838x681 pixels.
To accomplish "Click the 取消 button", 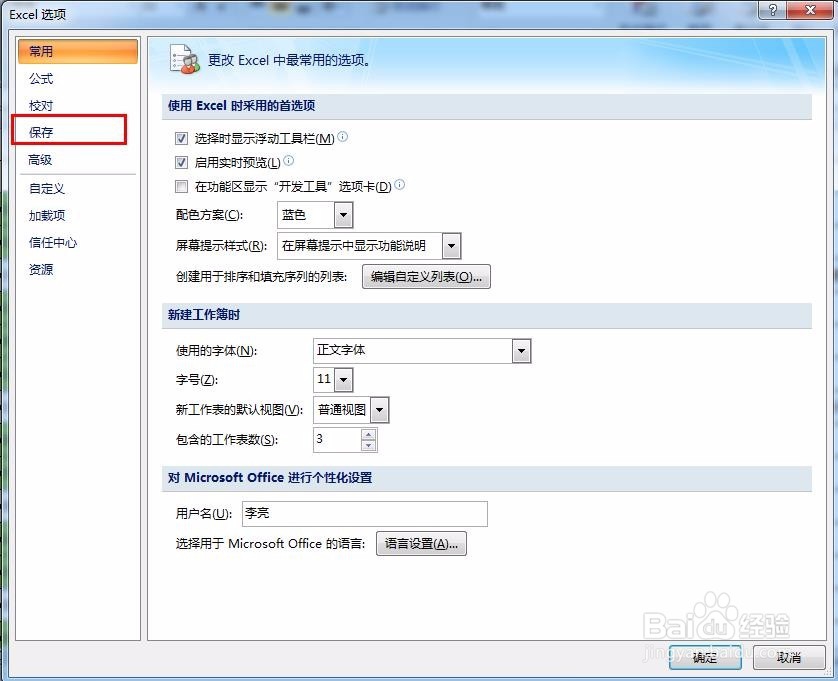I will click(x=789, y=657).
